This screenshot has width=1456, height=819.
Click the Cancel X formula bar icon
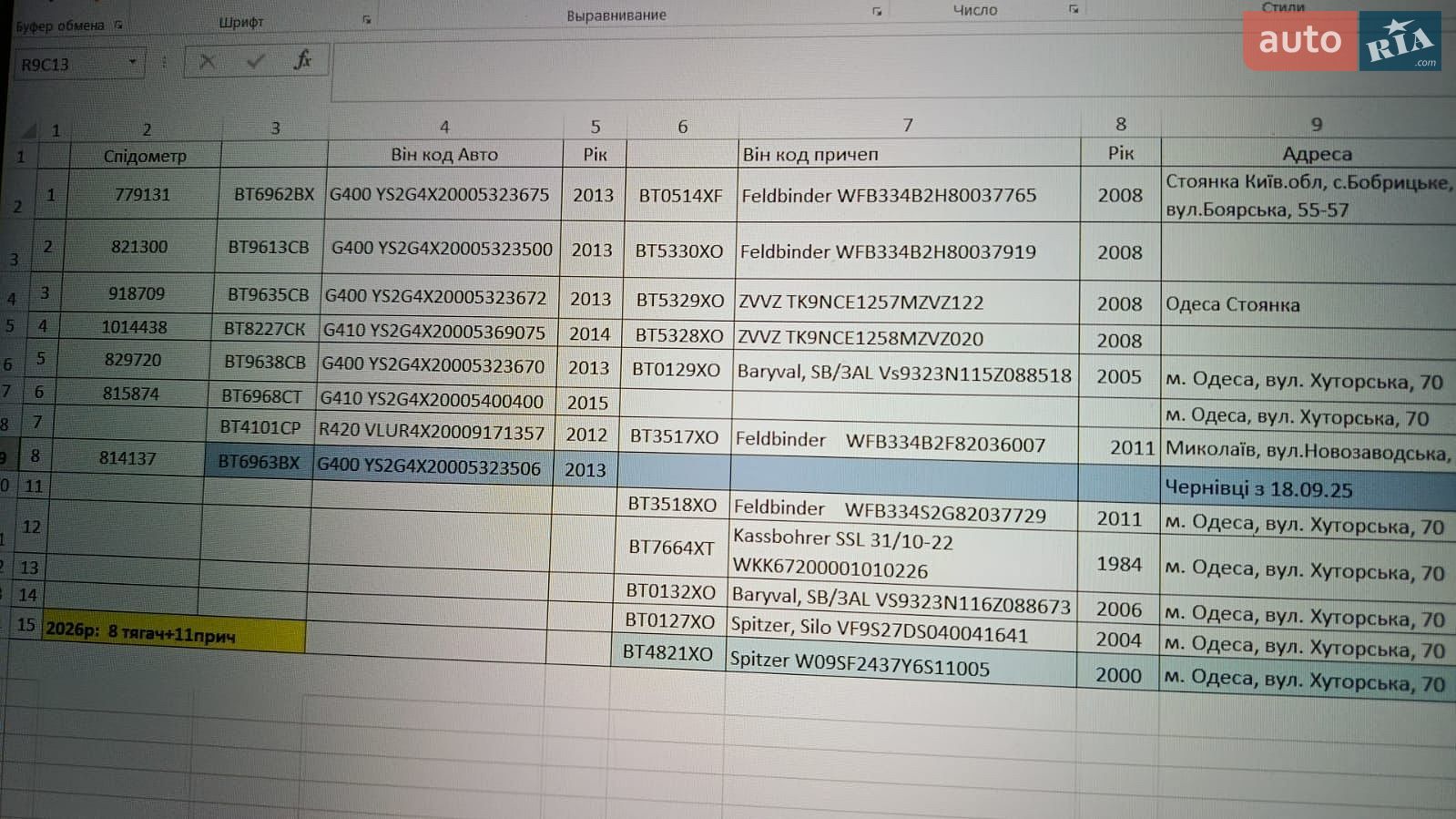(x=207, y=61)
